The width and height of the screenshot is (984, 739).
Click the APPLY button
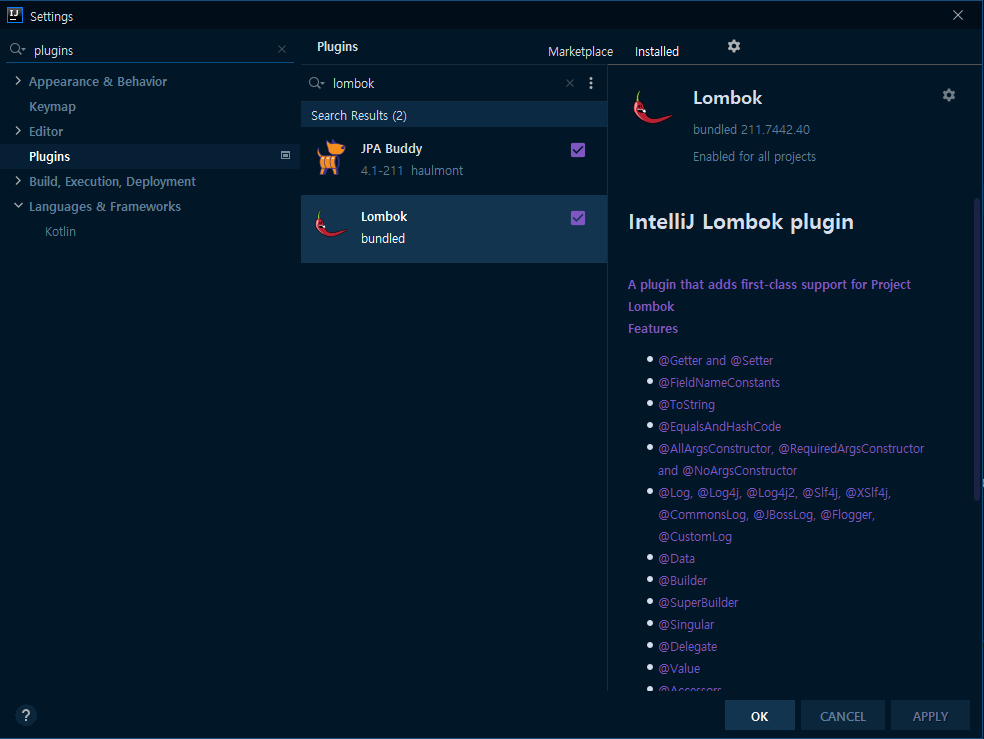tap(930, 716)
